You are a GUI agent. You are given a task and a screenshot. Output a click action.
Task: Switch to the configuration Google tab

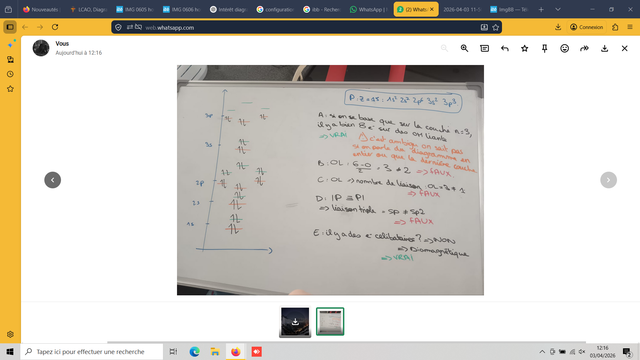276,9
